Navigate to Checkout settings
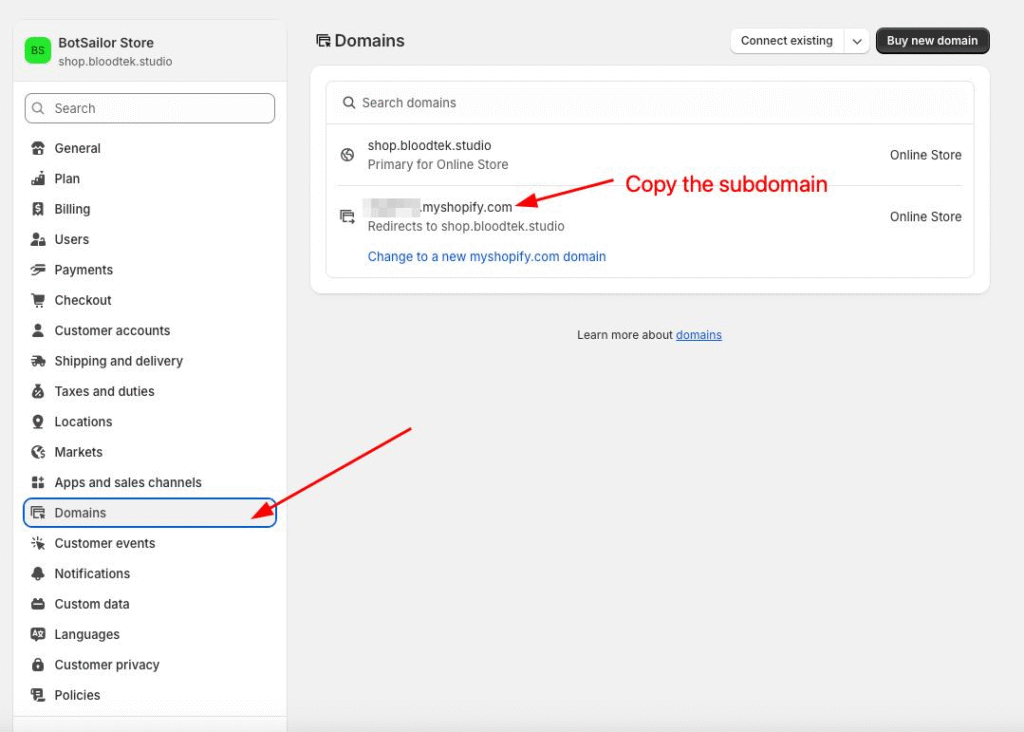The height and width of the screenshot is (732, 1024). pos(150,300)
